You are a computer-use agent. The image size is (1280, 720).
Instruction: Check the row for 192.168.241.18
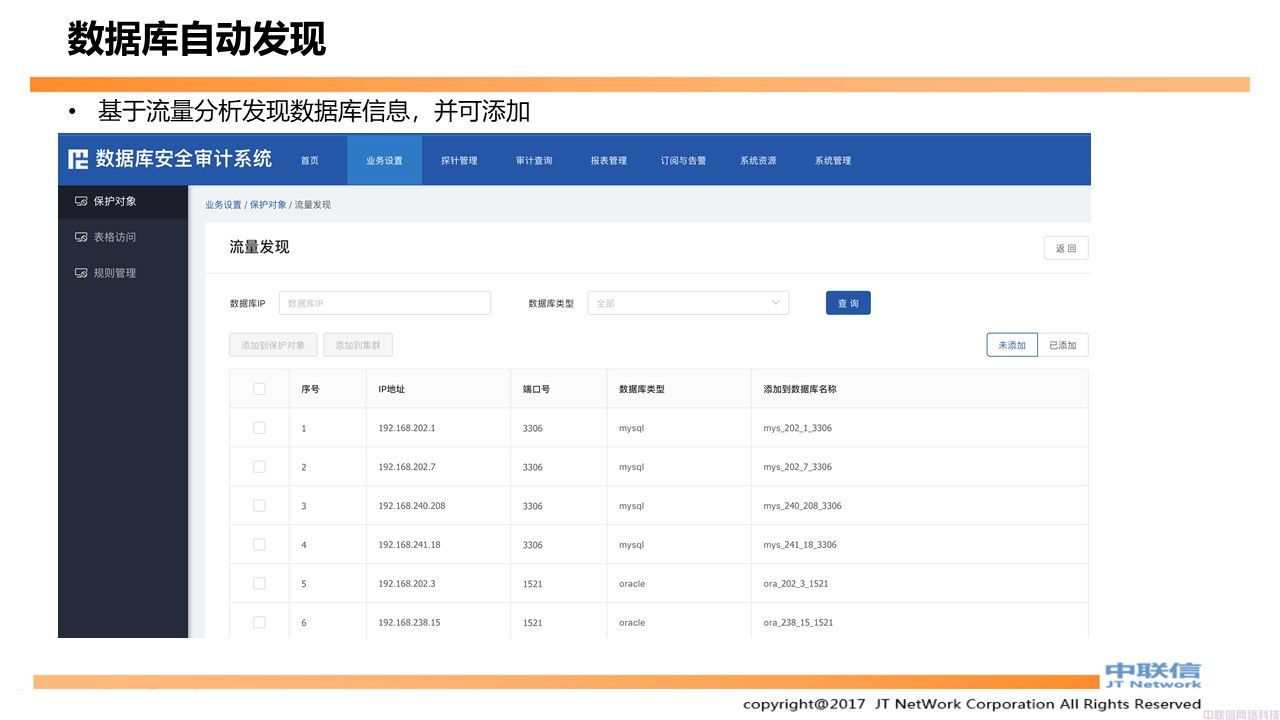[x=259, y=545]
